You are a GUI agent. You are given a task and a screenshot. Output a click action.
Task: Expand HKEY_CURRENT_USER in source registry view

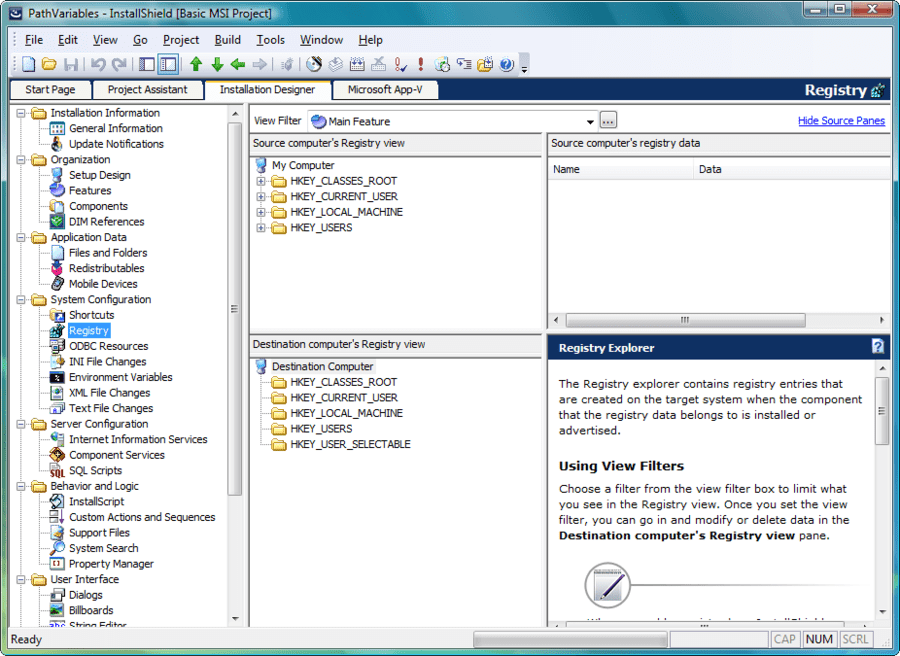[x=261, y=197]
